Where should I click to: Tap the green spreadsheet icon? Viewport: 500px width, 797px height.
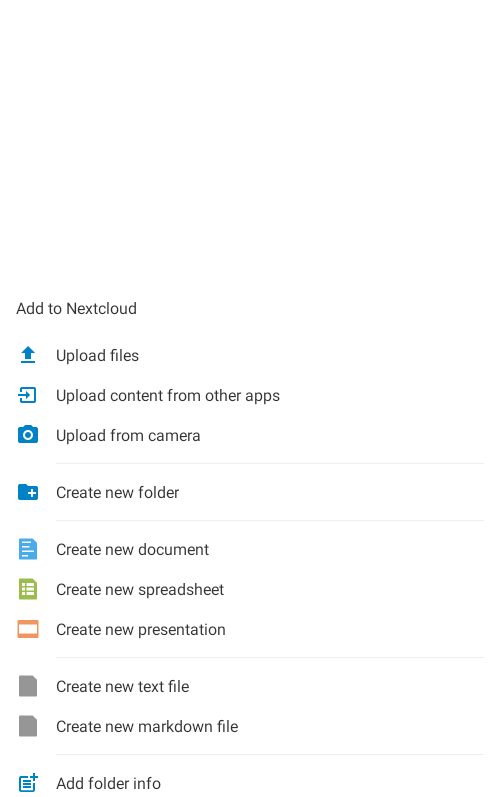coord(28,589)
